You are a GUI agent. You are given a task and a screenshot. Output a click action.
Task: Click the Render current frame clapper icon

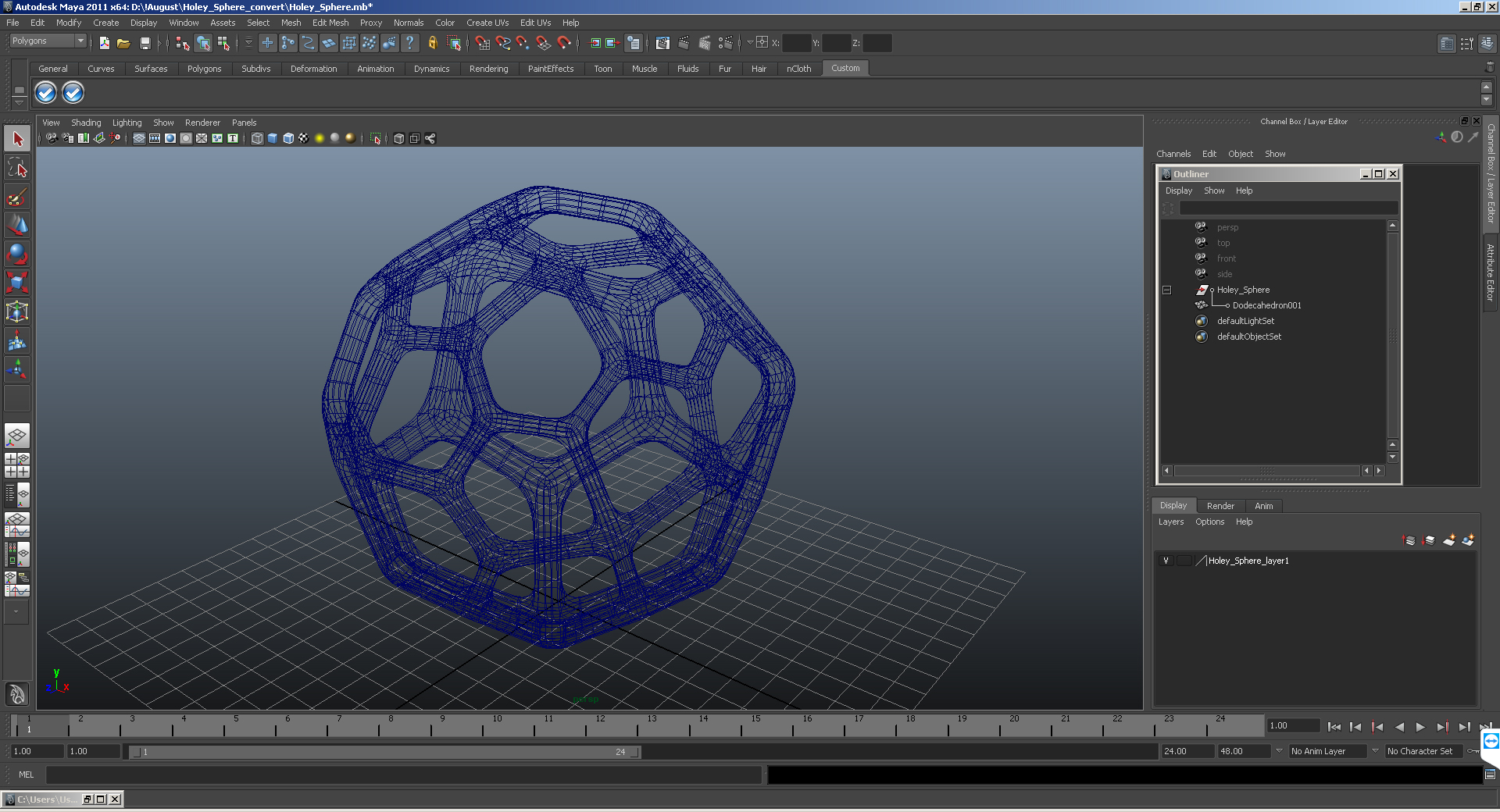[684, 43]
